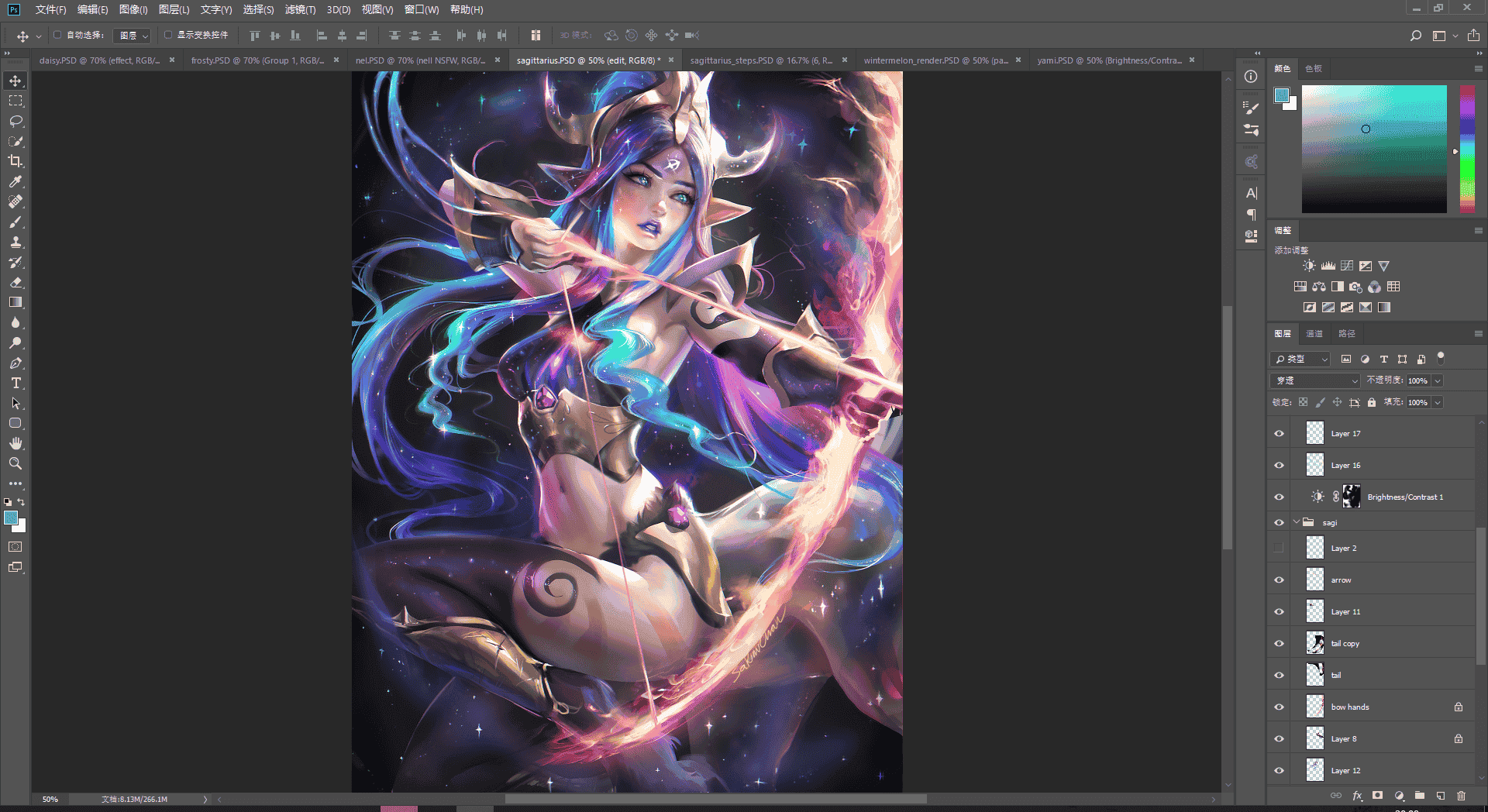Select the Eyedropper tool
Image resolution: width=1488 pixels, height=812 pixels.
point(15,181)
